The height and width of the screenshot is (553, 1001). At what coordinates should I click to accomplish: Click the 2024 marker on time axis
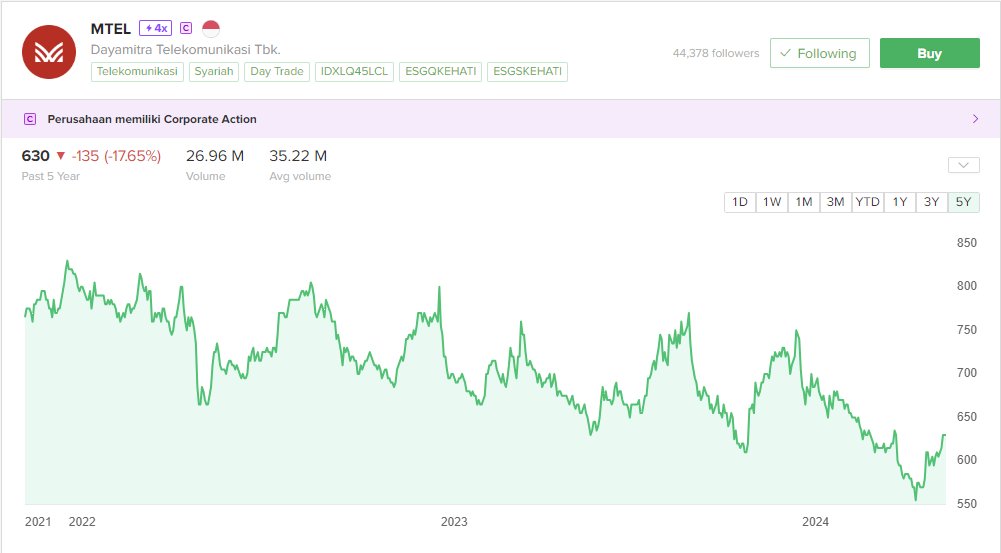[815, 522]
